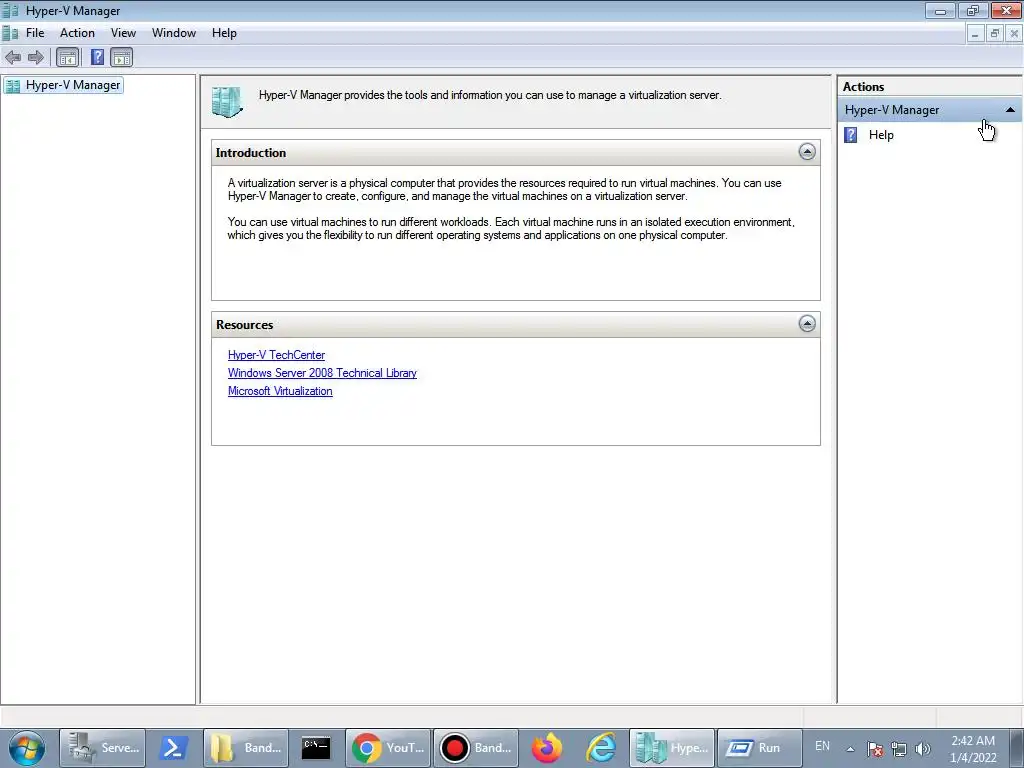Click the Back arrow toolbar icon

pyautogui.click(x=13, y=57)
